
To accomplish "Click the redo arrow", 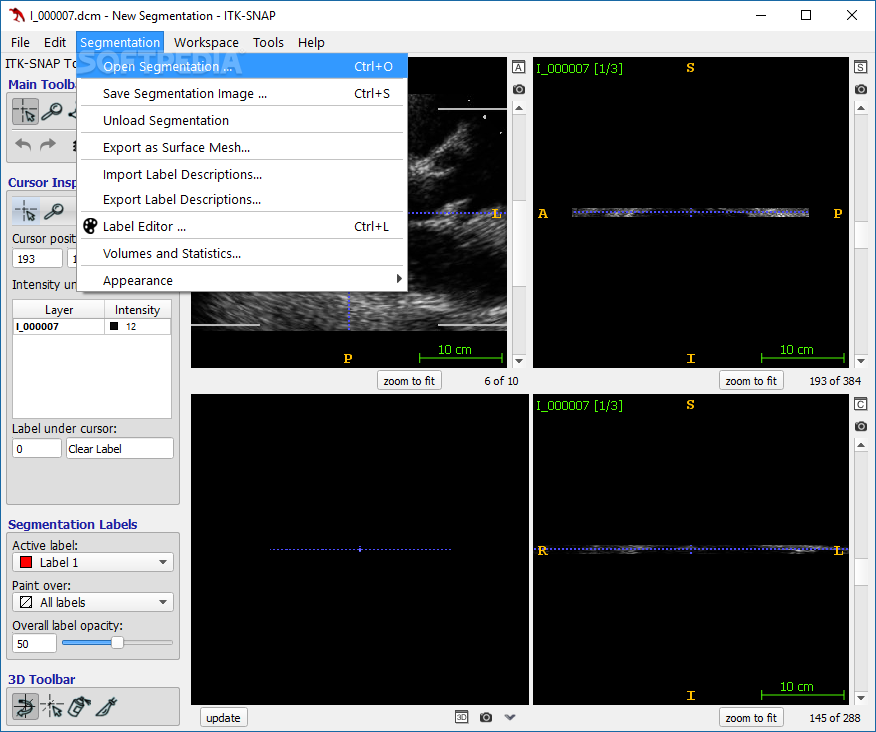I will coord(48,145).
